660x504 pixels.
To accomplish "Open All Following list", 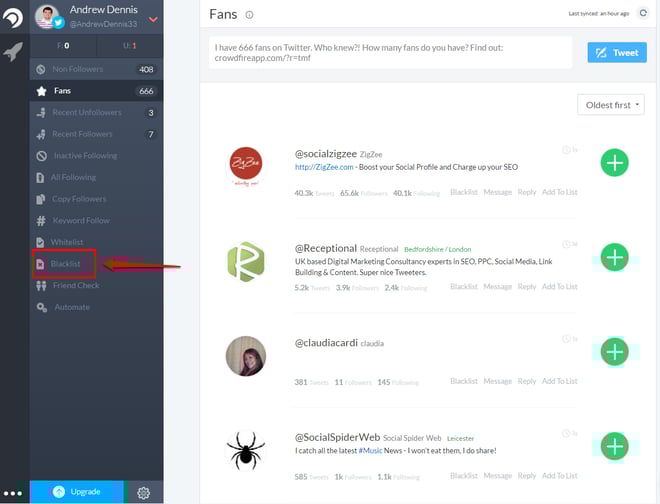I will click(96, 177).
